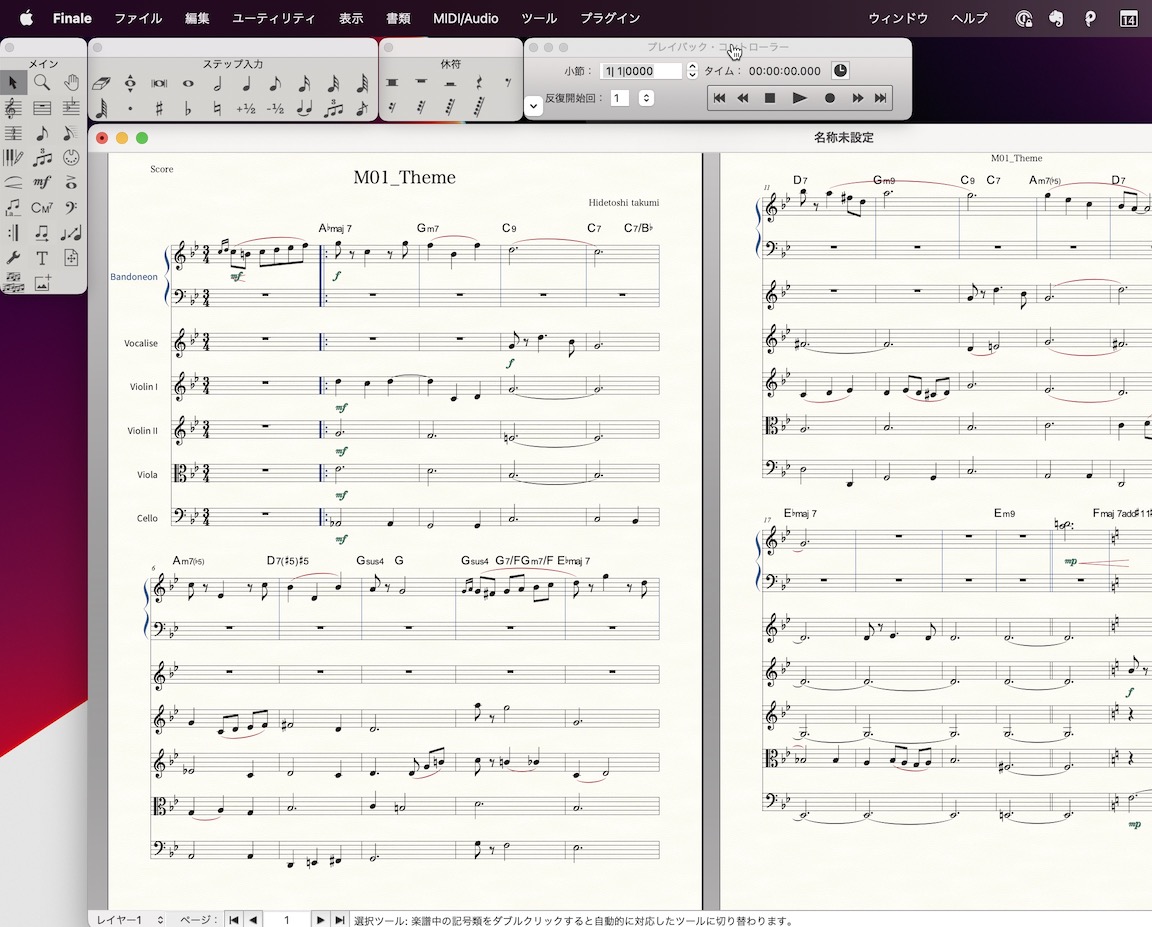Rewind to beginning in Playback Controller
1152x927 pixels.
(x=719, y=98)
